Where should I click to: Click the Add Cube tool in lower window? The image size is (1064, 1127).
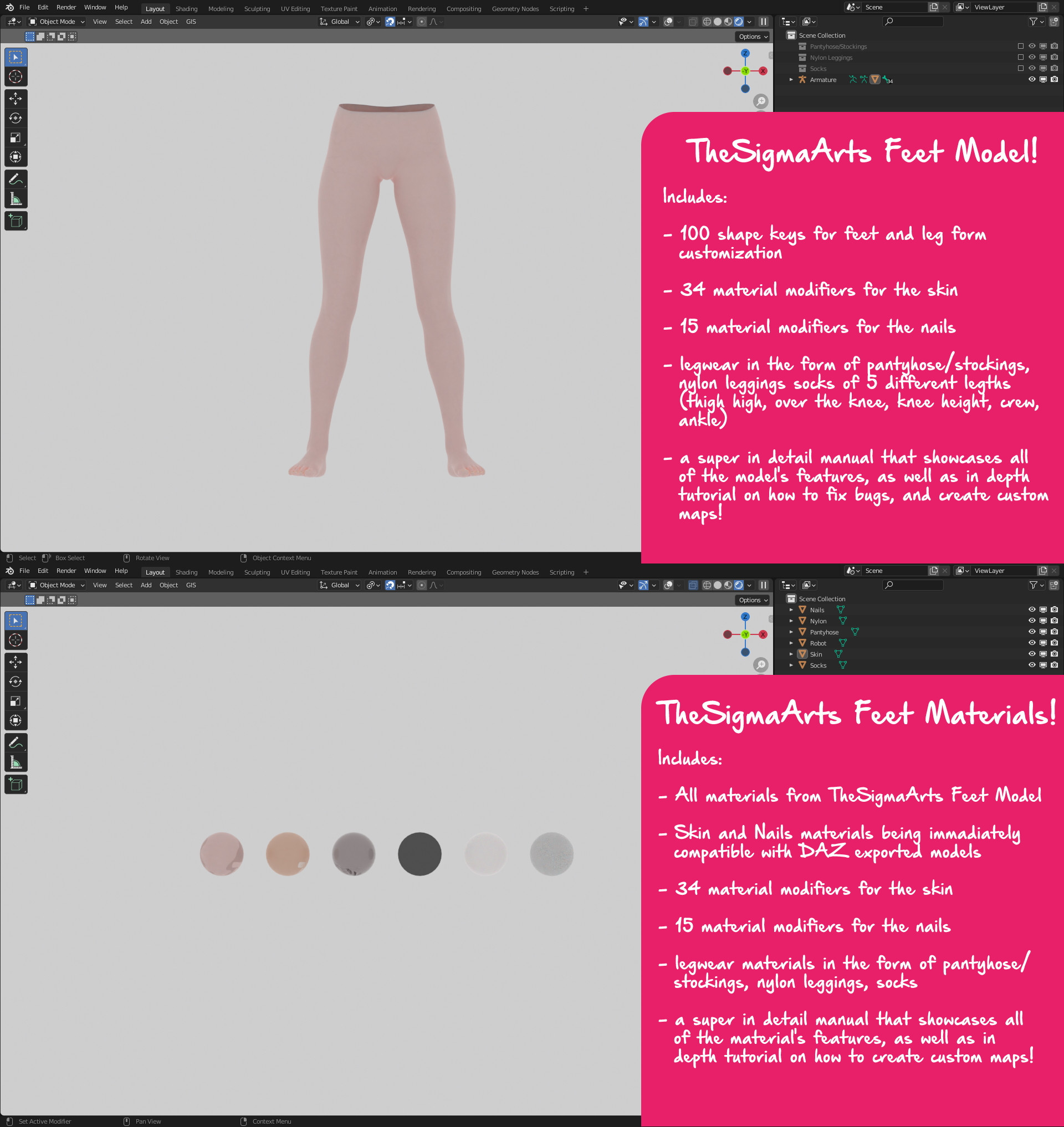(x=16, y=784)
